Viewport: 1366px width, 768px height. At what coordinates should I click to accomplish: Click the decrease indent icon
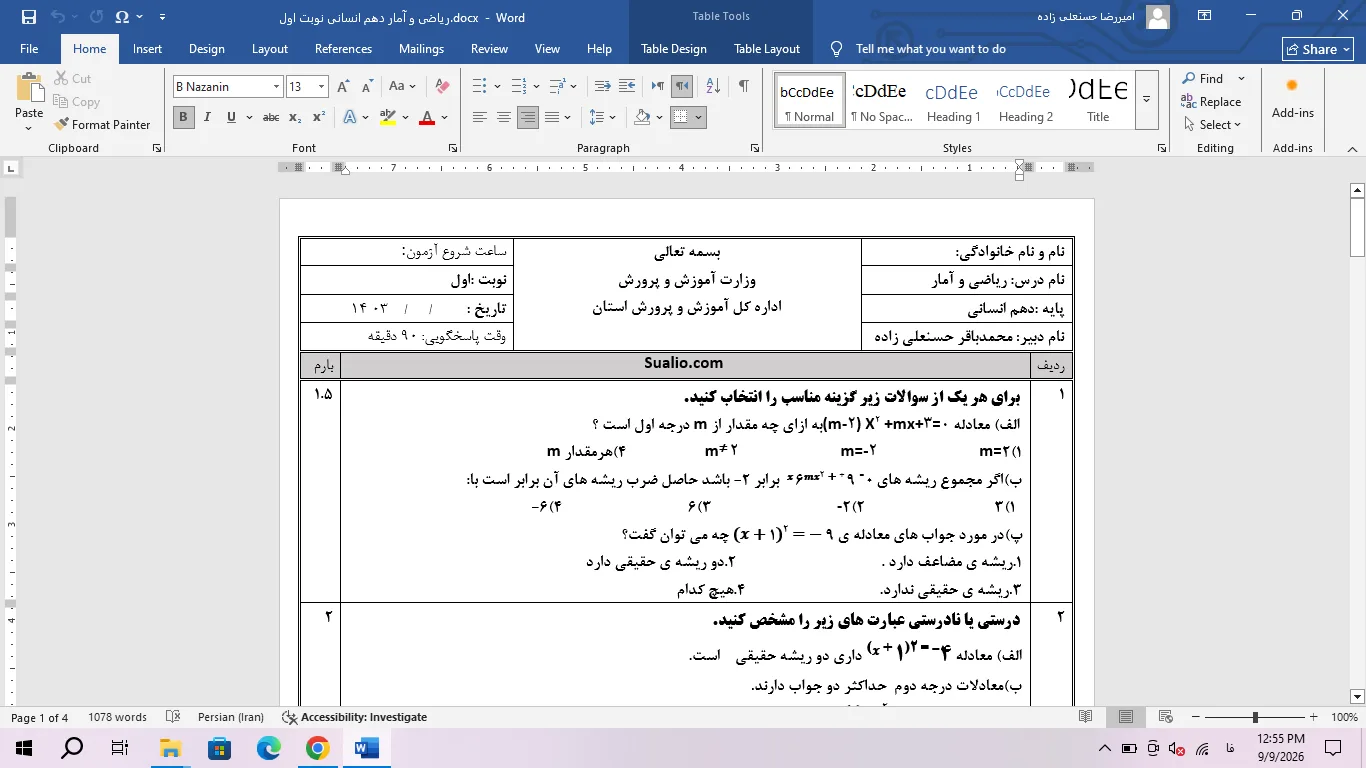pos(602,87)
